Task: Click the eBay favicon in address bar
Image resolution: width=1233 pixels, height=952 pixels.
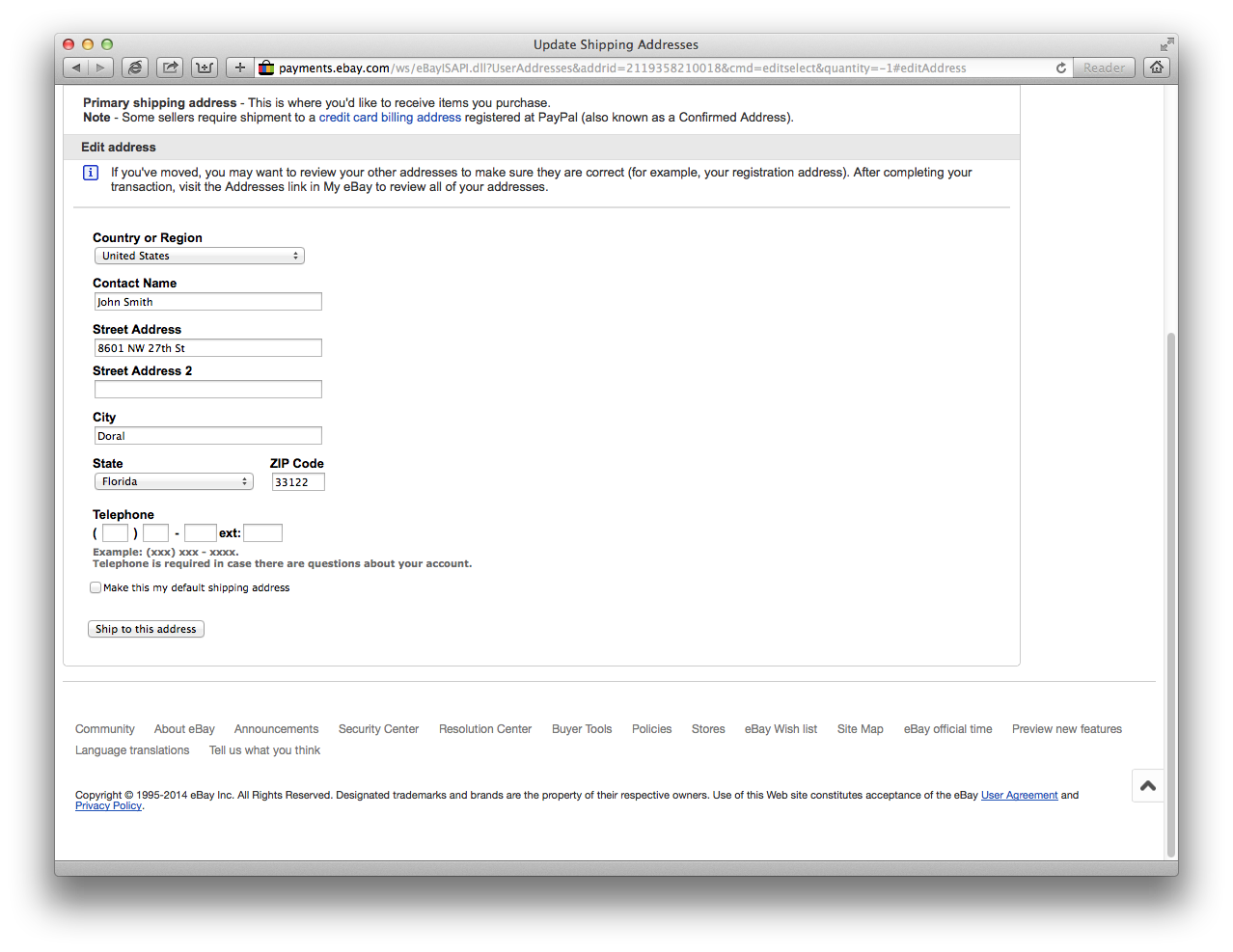Action: (266, 68)
